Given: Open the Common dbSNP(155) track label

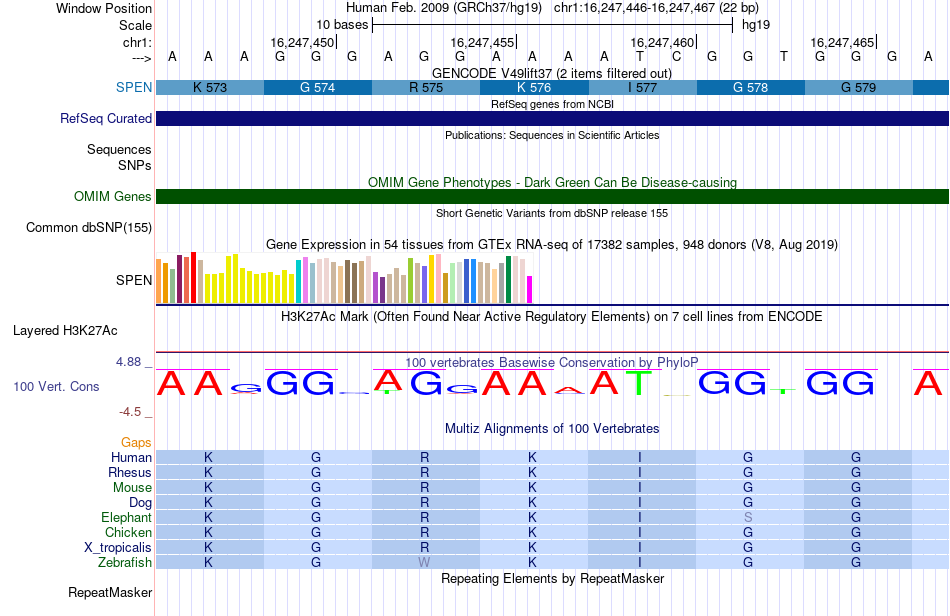Looking at the screenshot, I should point(89,227).
